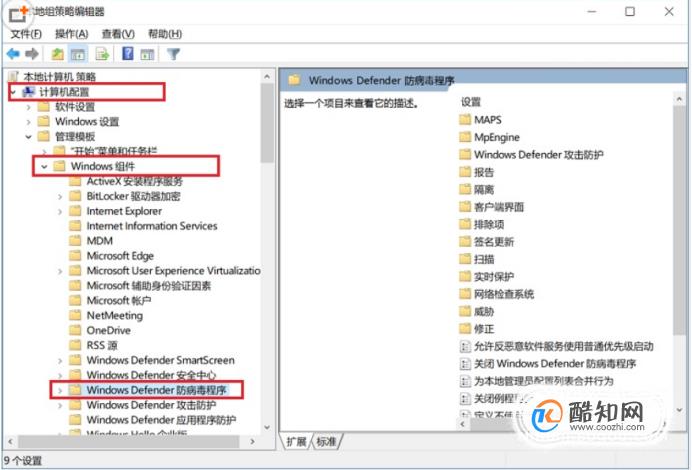Expand Windows Defender 攻击防护 tree node
The image size is (692, 470).
[x=60, y=405]
